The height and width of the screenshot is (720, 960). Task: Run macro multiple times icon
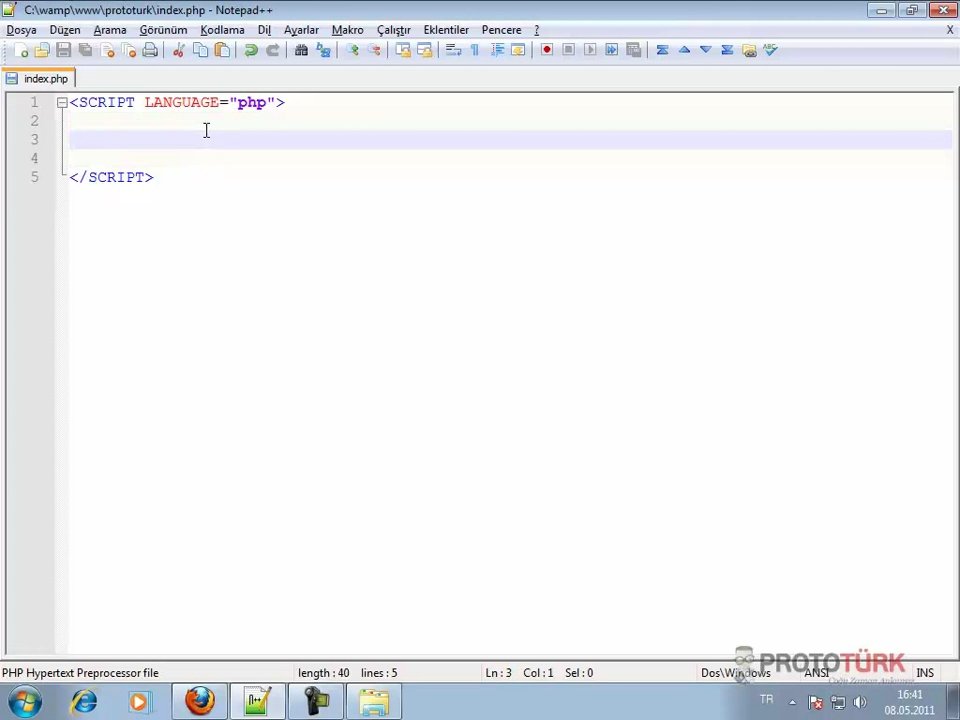pos(612,50)
